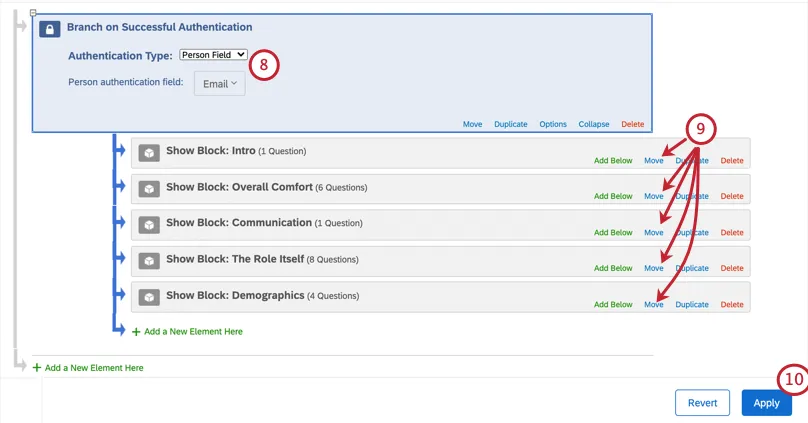Open the Person authentication field Email dropdown

click(x=220, y=84)
